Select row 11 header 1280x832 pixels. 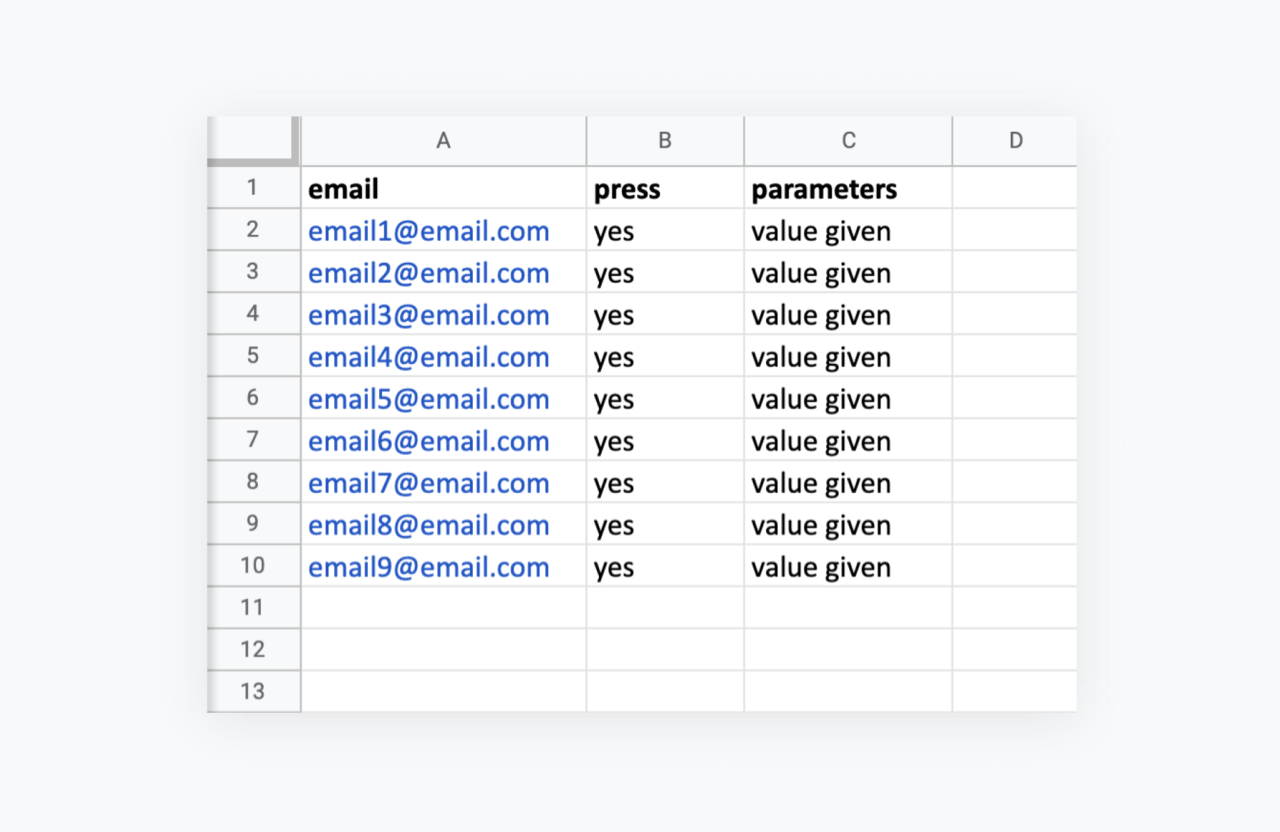click(253, 607)
